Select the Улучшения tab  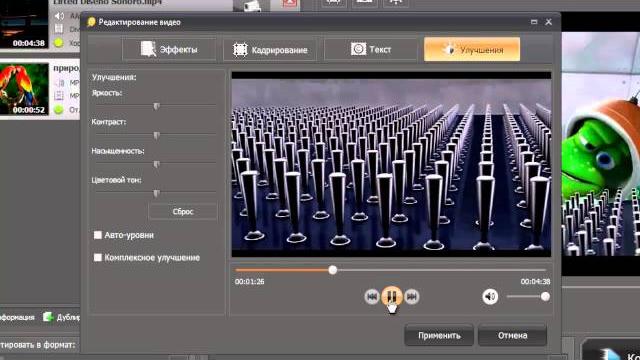tap(472, 49)
